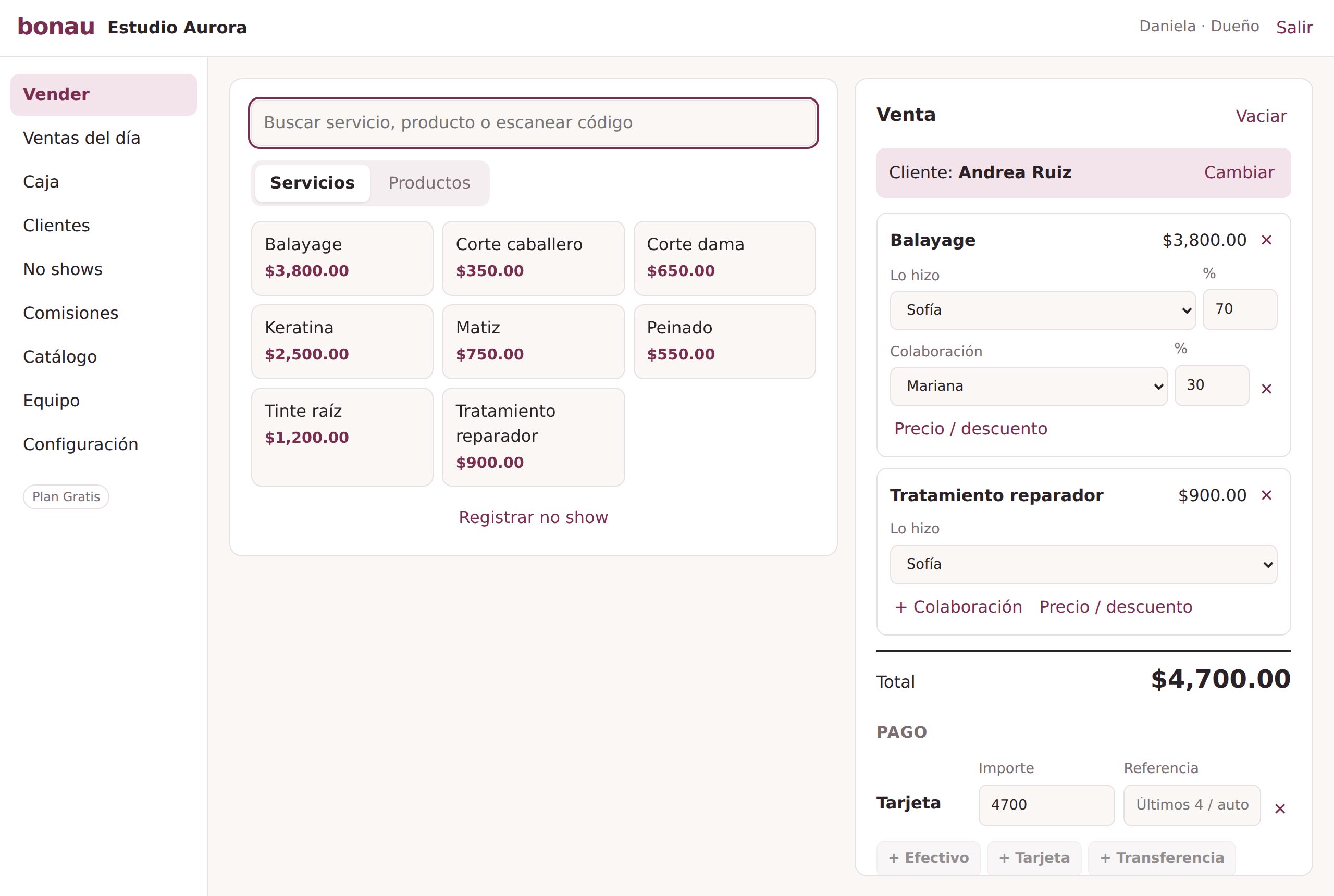Go to Caja in the sidebar
Screen dimensions: 1334x896
[x=104, y=182]
